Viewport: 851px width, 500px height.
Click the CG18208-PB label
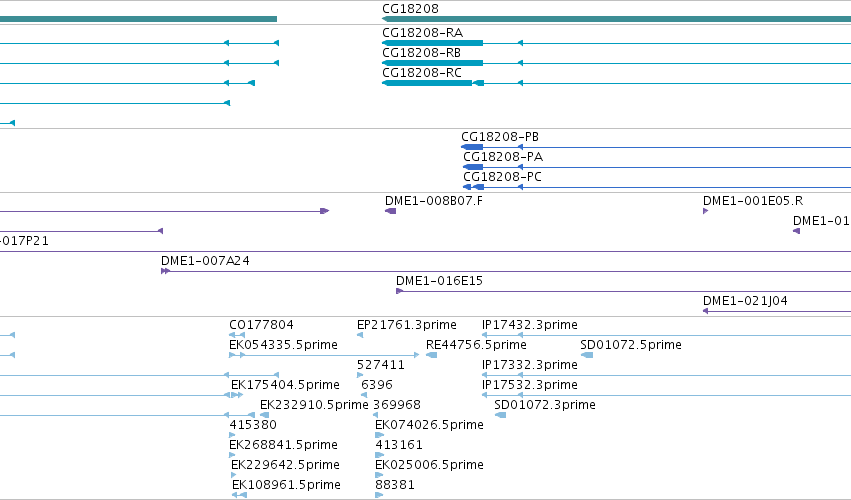(500, 137)
